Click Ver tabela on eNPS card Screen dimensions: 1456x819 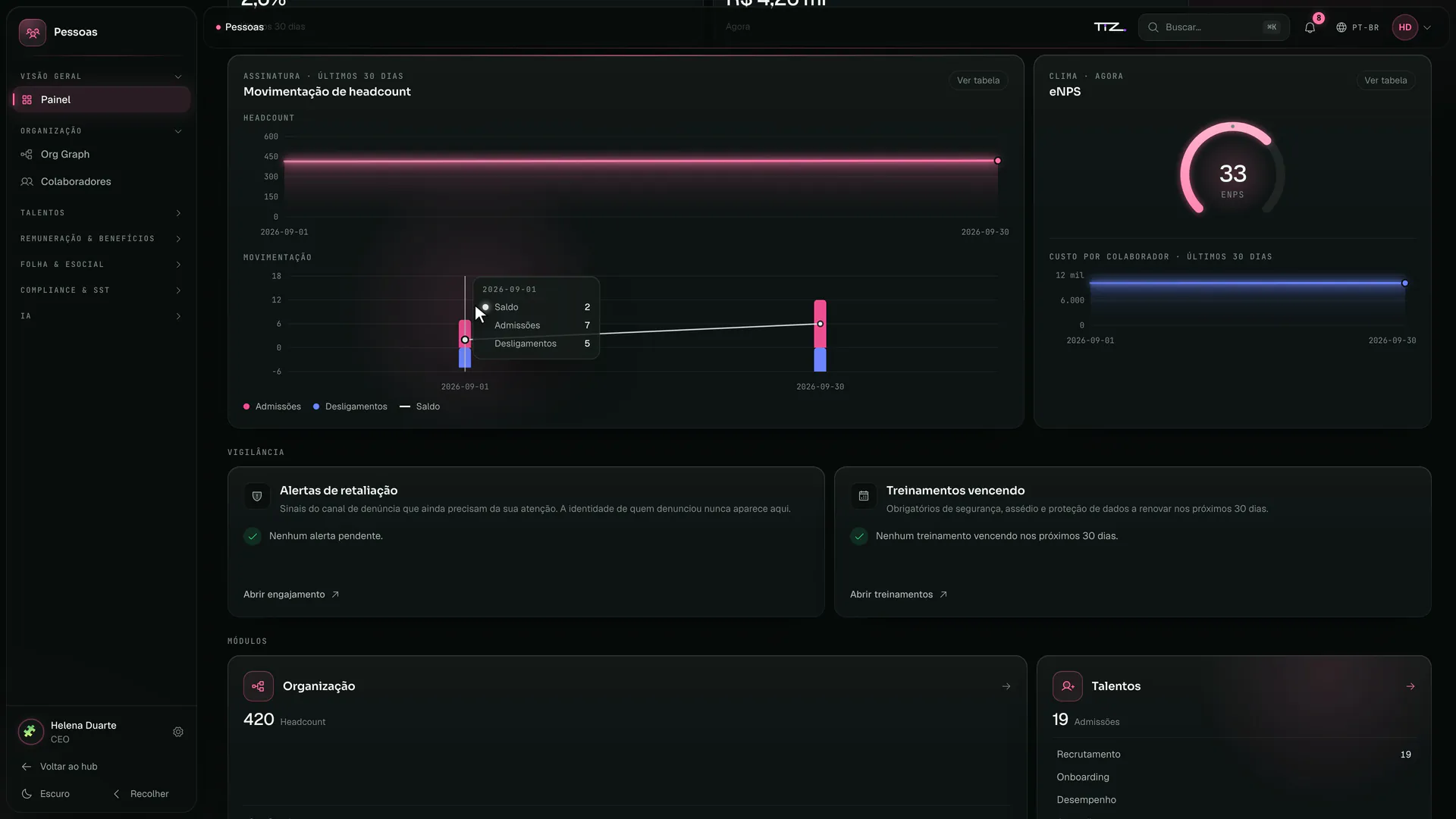(x=1385, y=80)
